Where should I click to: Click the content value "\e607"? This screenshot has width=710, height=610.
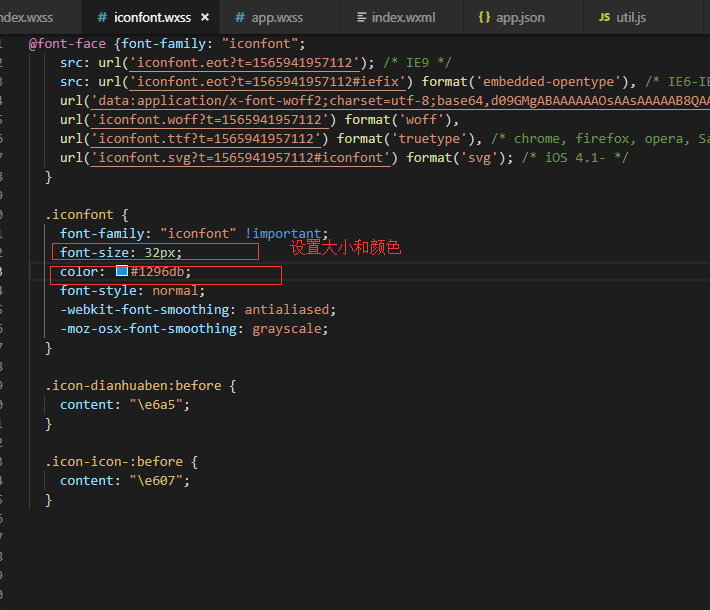click(158, 481)
